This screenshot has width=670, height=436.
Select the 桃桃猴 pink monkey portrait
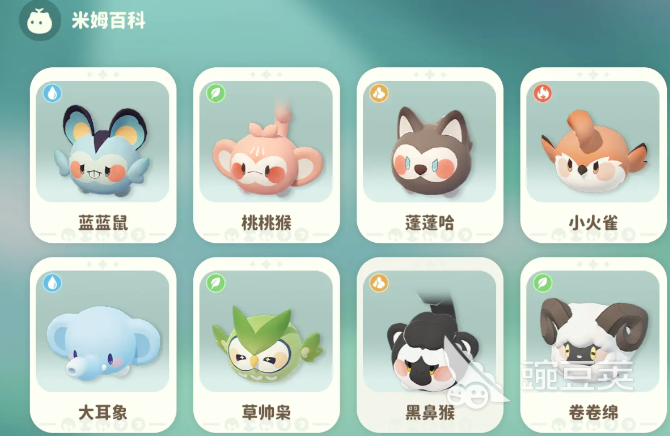(x=266, y=141)
